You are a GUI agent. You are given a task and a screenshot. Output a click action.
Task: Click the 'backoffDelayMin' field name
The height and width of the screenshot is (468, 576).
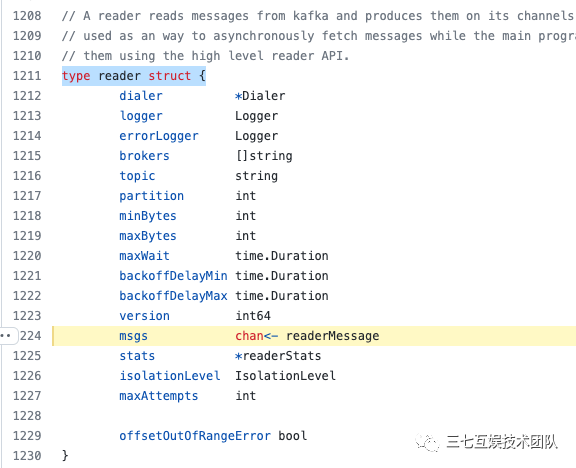coord(173,276)
